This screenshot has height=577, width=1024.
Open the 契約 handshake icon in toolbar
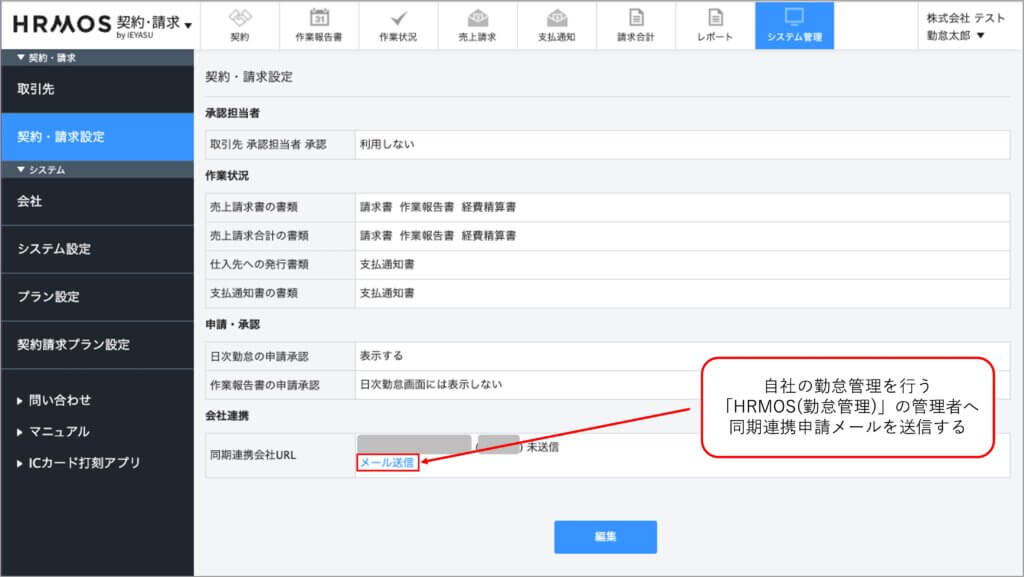tap(240, 17)
